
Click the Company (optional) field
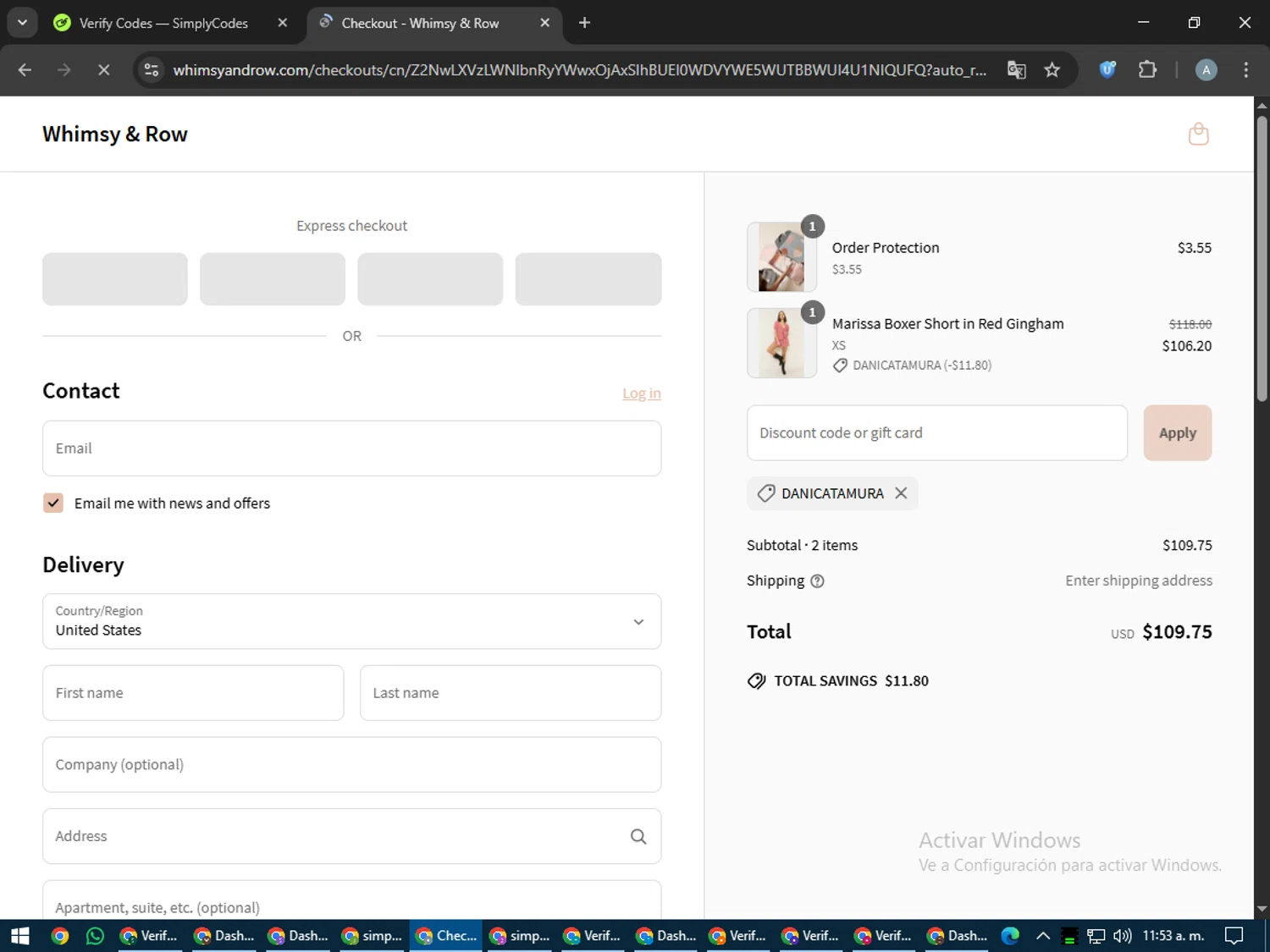point(351,765)
